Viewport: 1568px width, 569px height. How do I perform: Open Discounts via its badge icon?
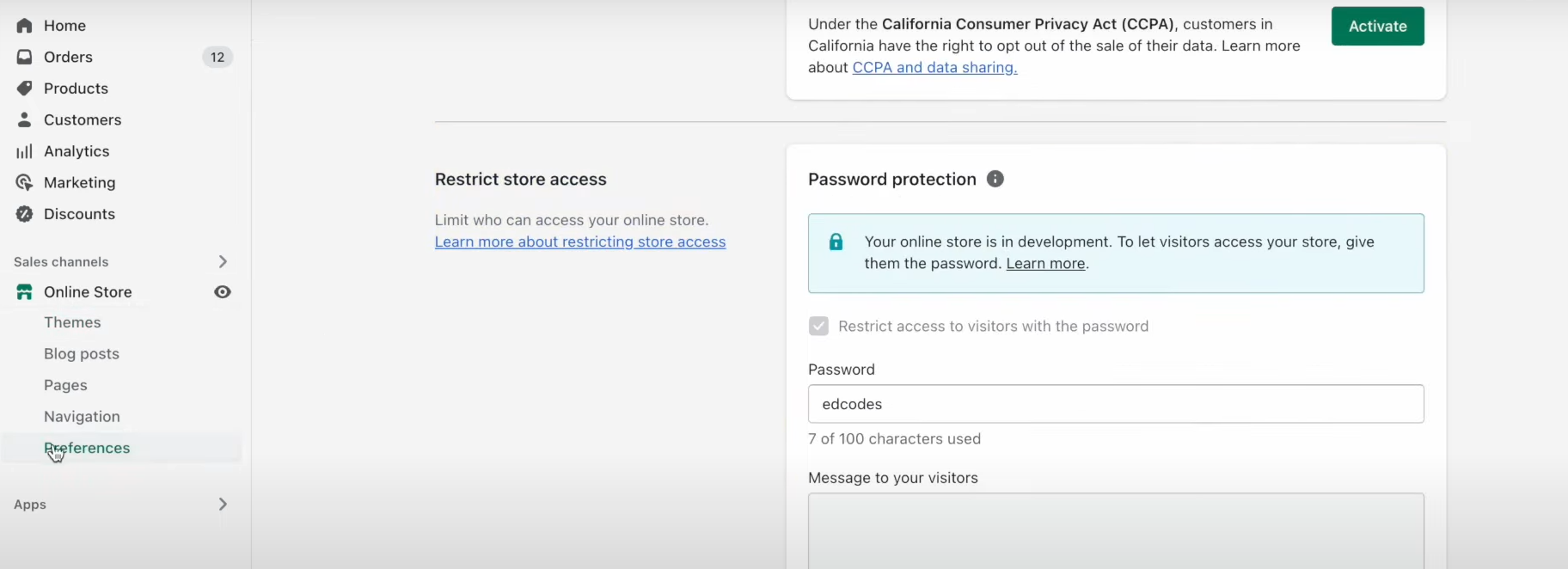tap(24, 214)
